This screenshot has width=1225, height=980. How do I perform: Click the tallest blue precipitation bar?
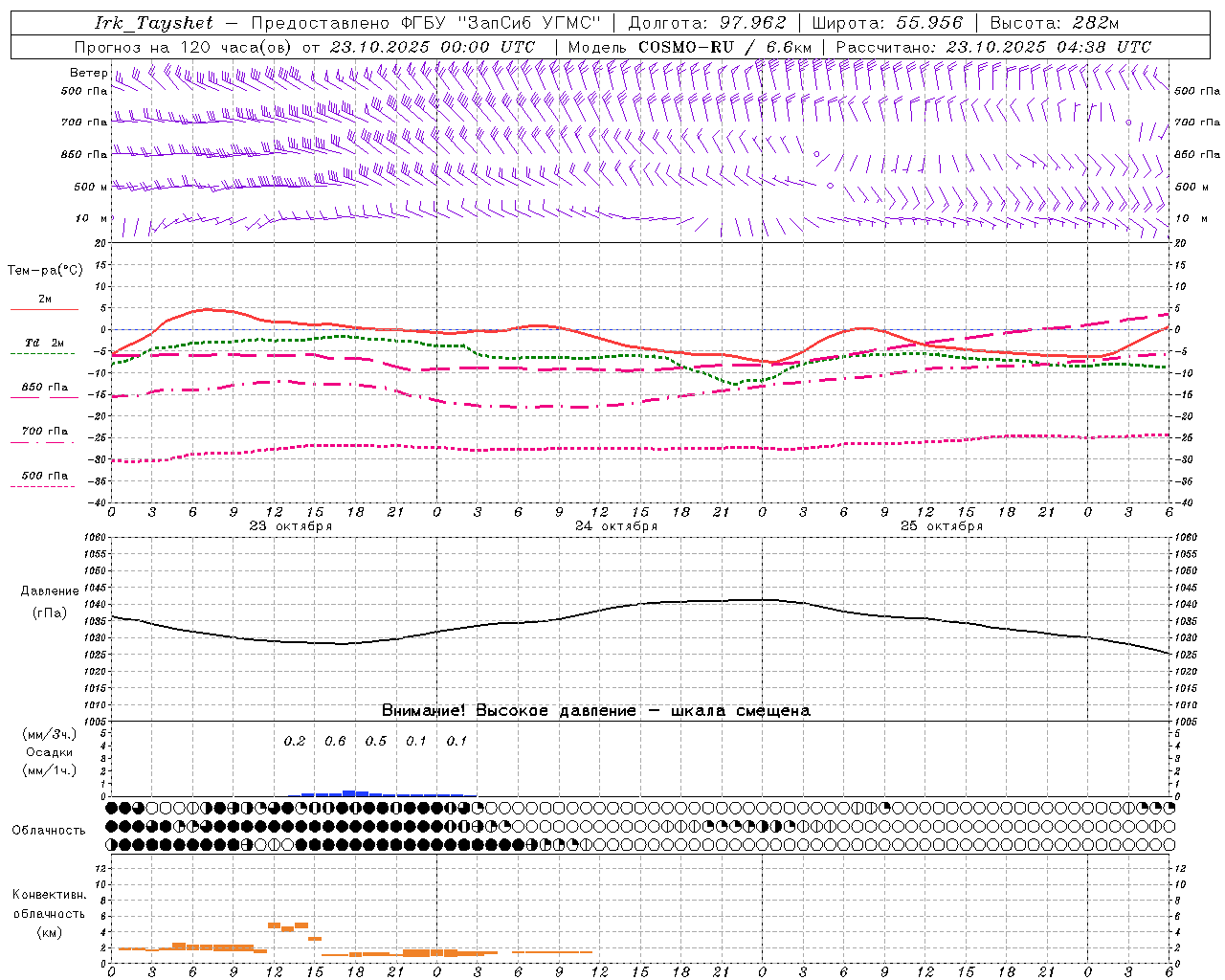(x=348, y=792)
